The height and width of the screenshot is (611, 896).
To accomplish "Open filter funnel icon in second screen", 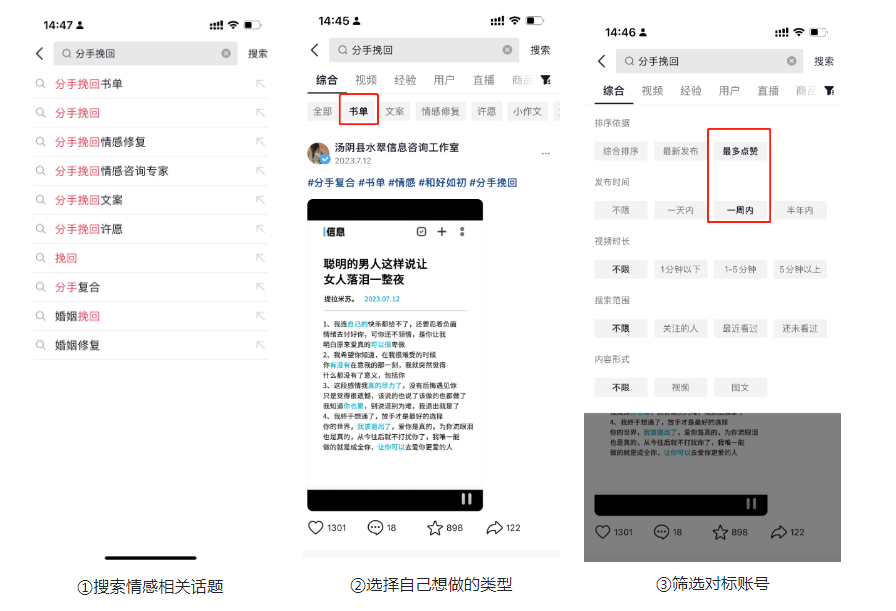I will (546, 80).
